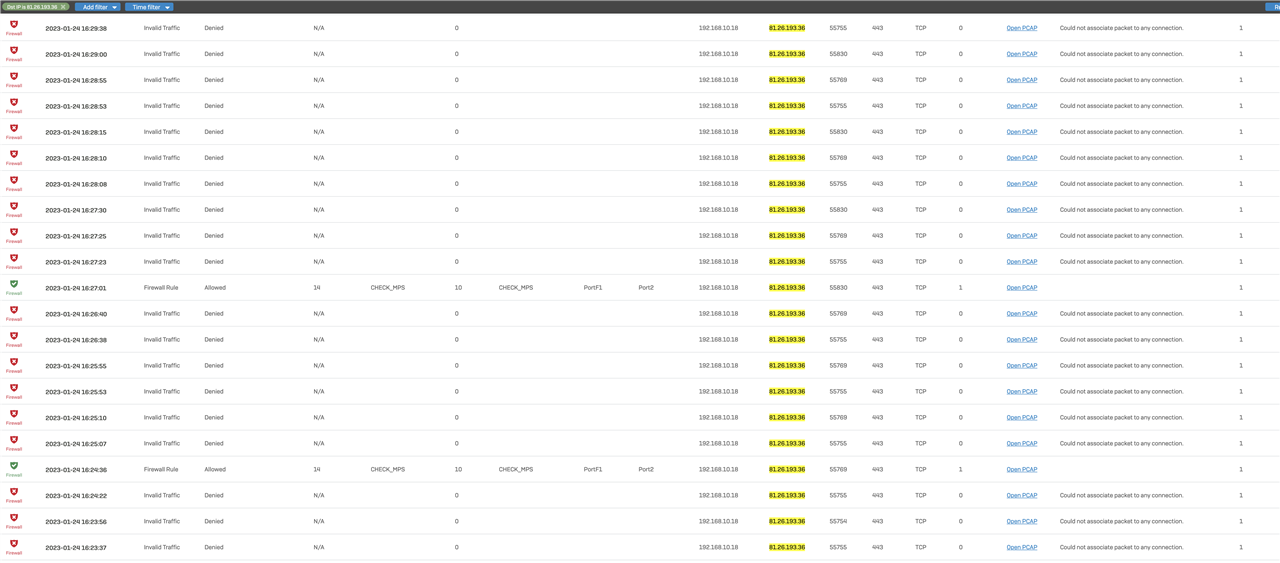Open PCAP for the 16:26:40 log

click(x=1021, y=314)
